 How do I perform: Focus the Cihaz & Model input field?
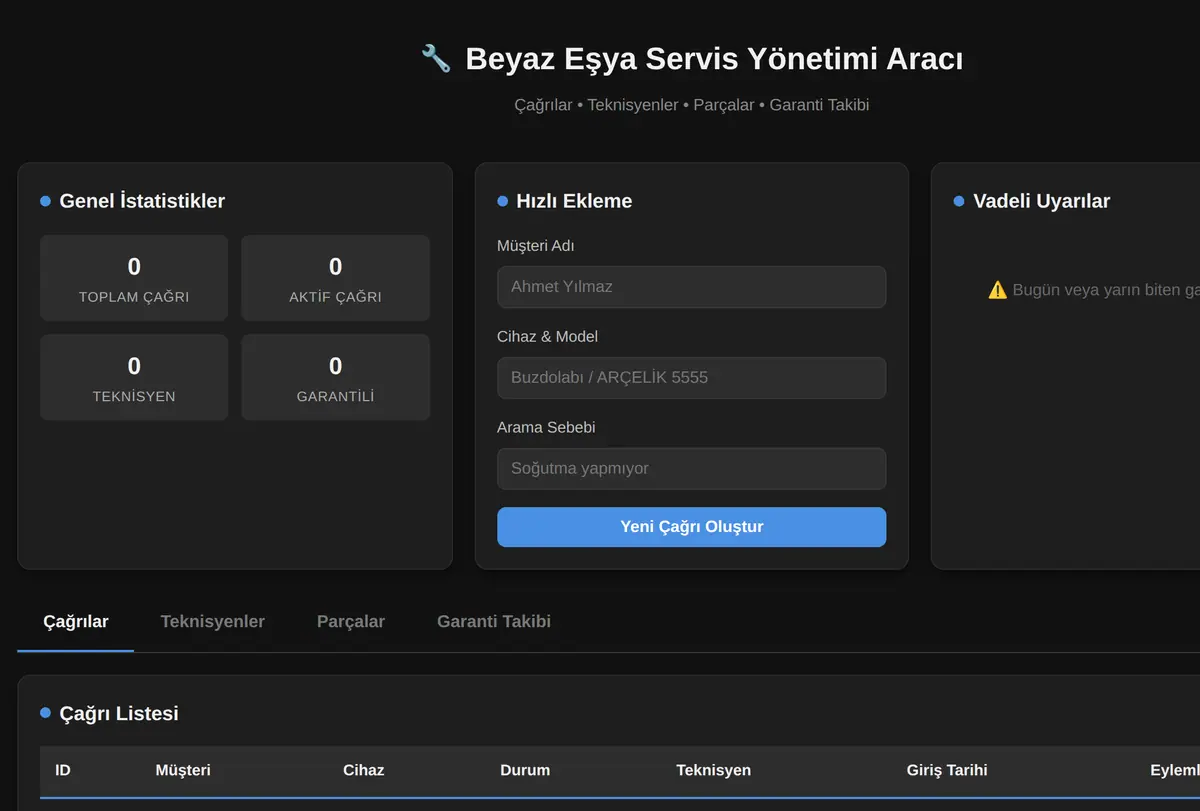coord(692,378)
